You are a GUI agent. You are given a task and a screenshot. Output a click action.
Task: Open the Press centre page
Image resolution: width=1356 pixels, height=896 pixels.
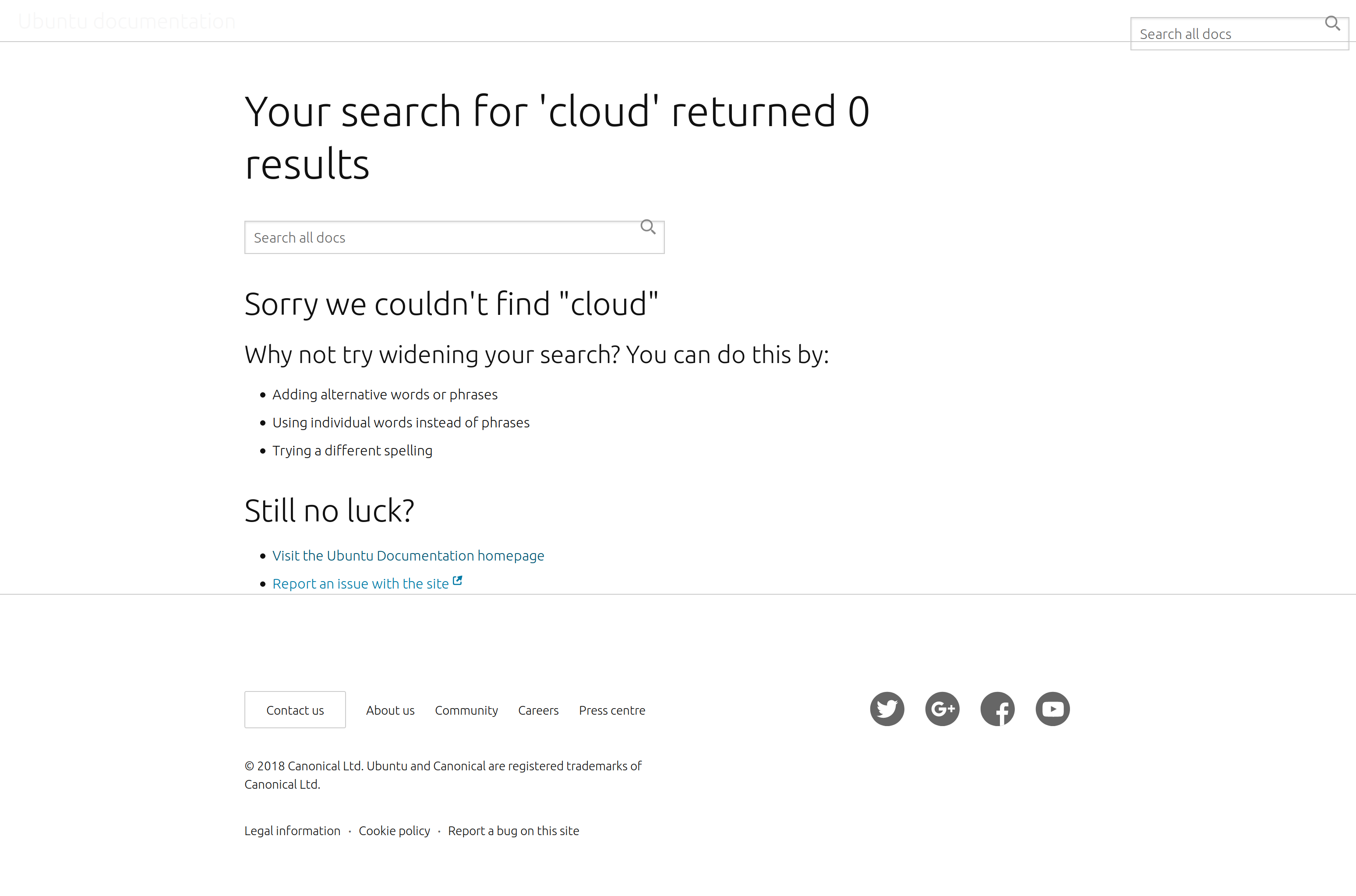click(x=611, y=710)
